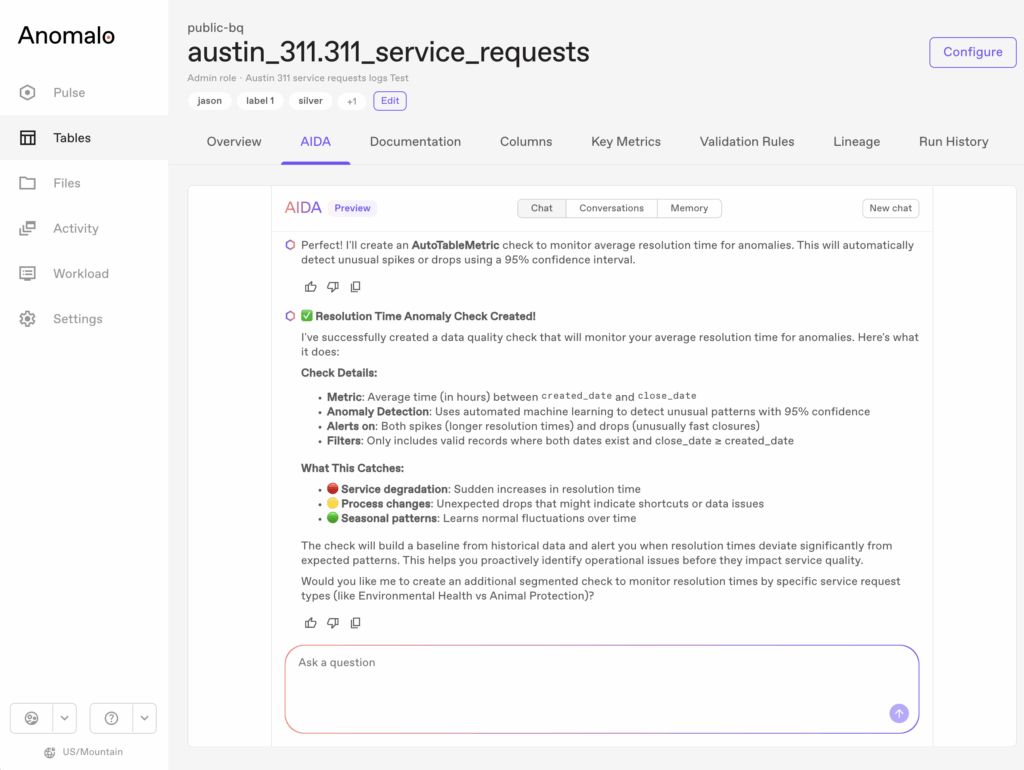Open the Activity section icon
The image size is (1024, 770).
(28, 228)
